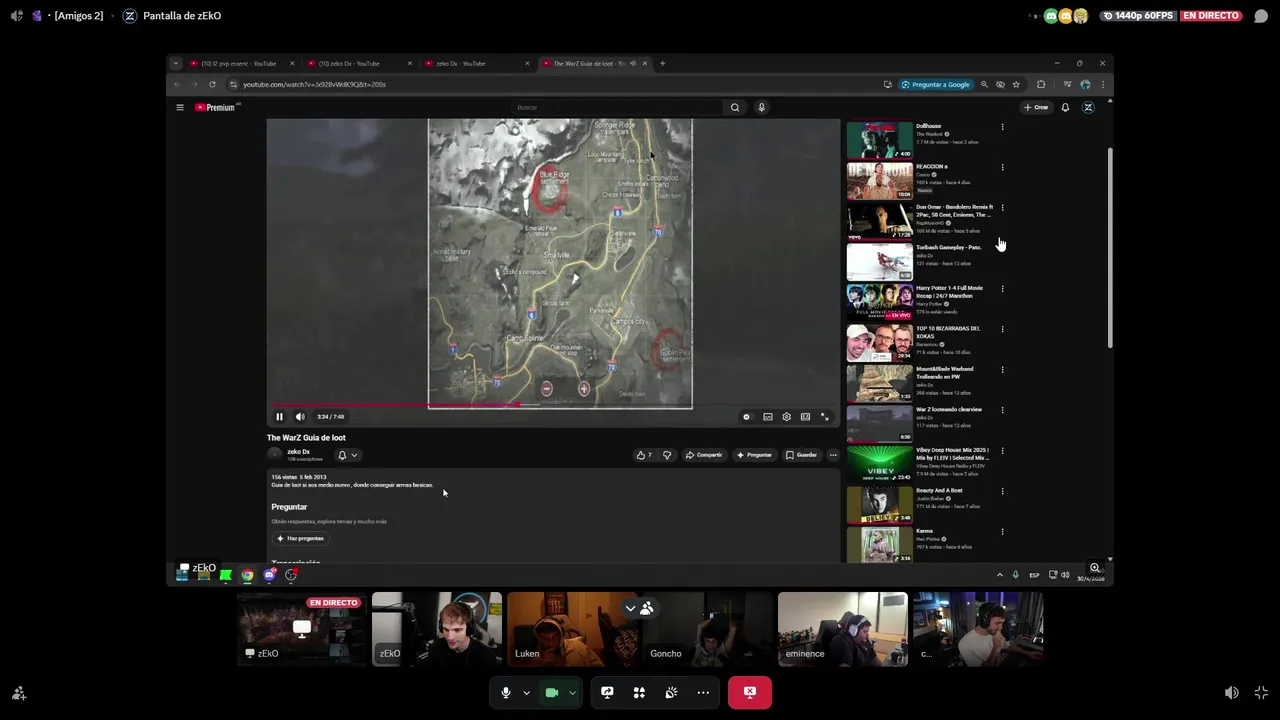This screenshot has width=1280, height=720.
Task: Open add friends to call icon
Action: (19, 692)
